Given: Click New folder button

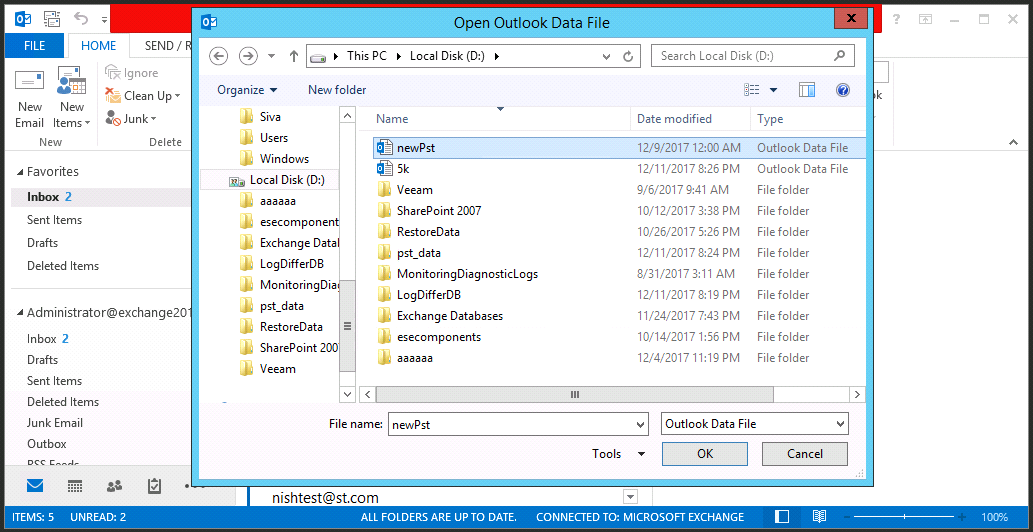Looking at the screenshot, I should (337, 90).
